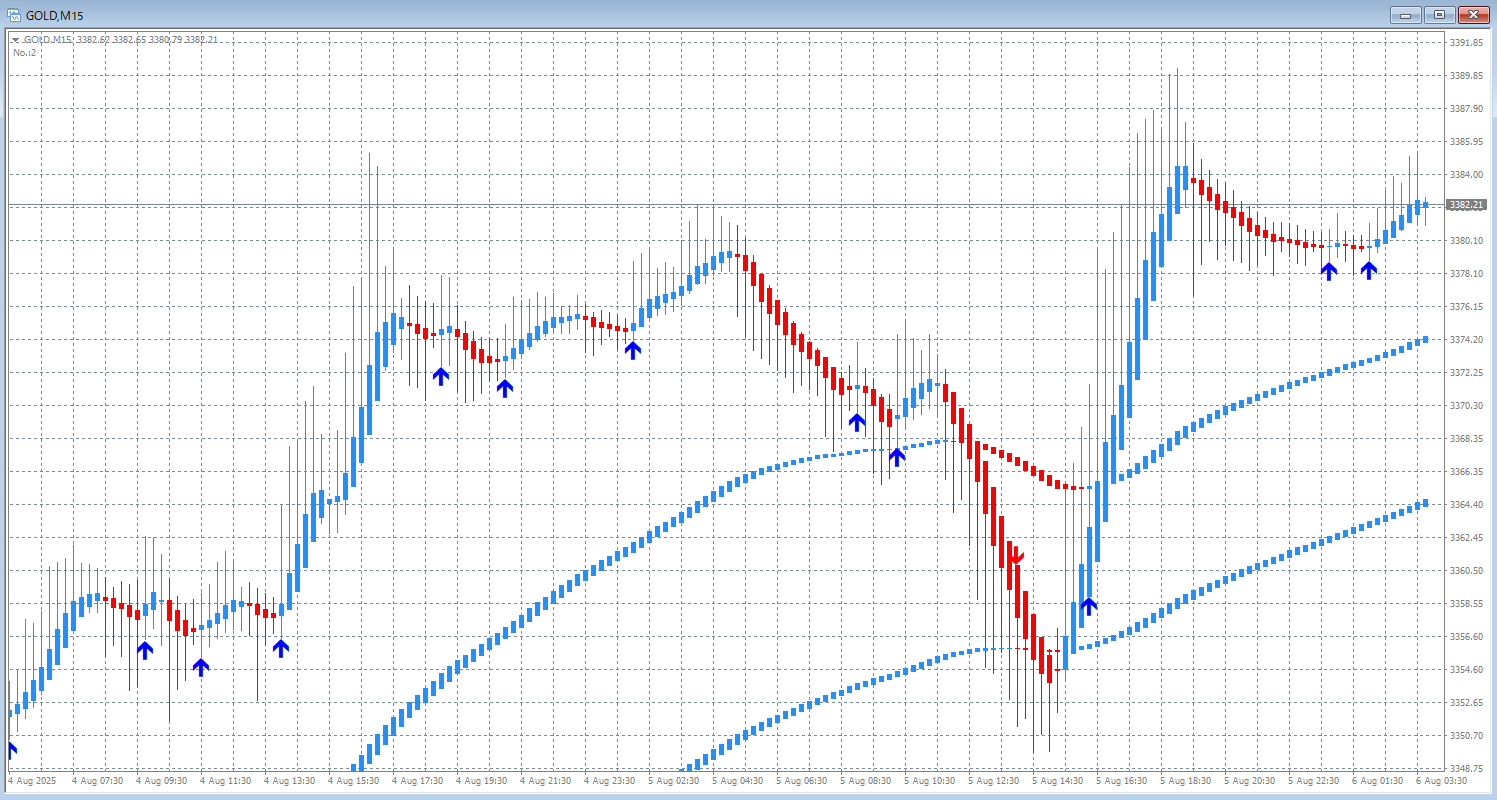The width and height of the screenshot is (1497, 800).
Task: Click price scale value 3356.60
Action: pyautogui.click(x=1465, y=637)
